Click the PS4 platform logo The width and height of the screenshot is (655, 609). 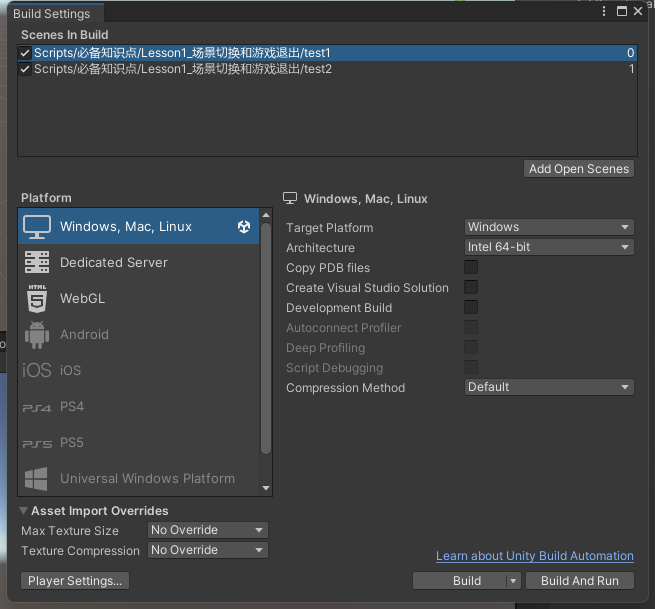[37, 408]
